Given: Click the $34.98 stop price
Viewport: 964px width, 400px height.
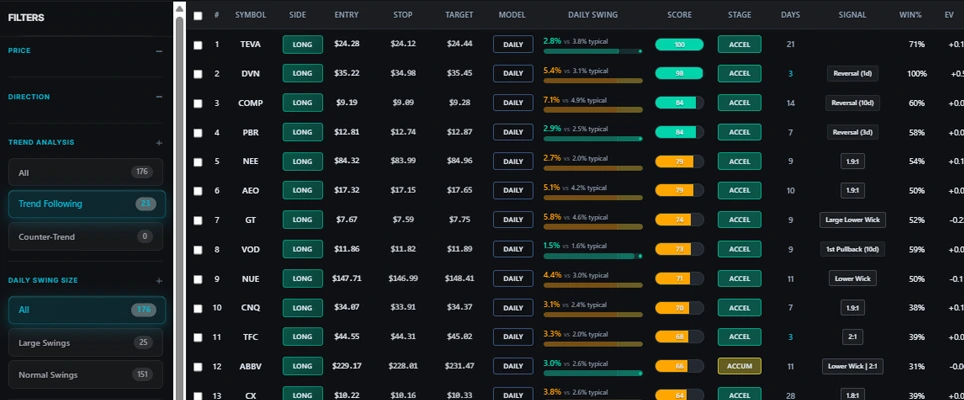Looking at the screenshot, I should click(403, 74).
